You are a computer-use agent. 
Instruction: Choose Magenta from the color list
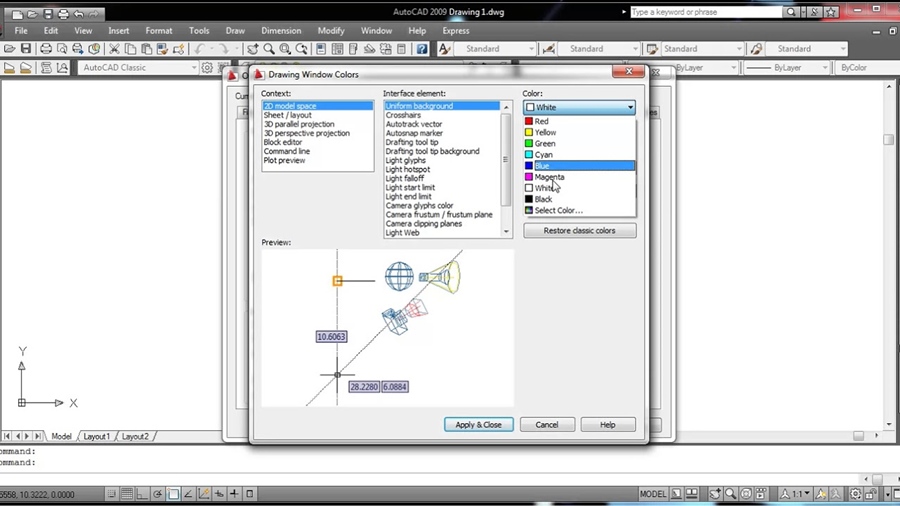pyautogui.click(x=549, y=177)
